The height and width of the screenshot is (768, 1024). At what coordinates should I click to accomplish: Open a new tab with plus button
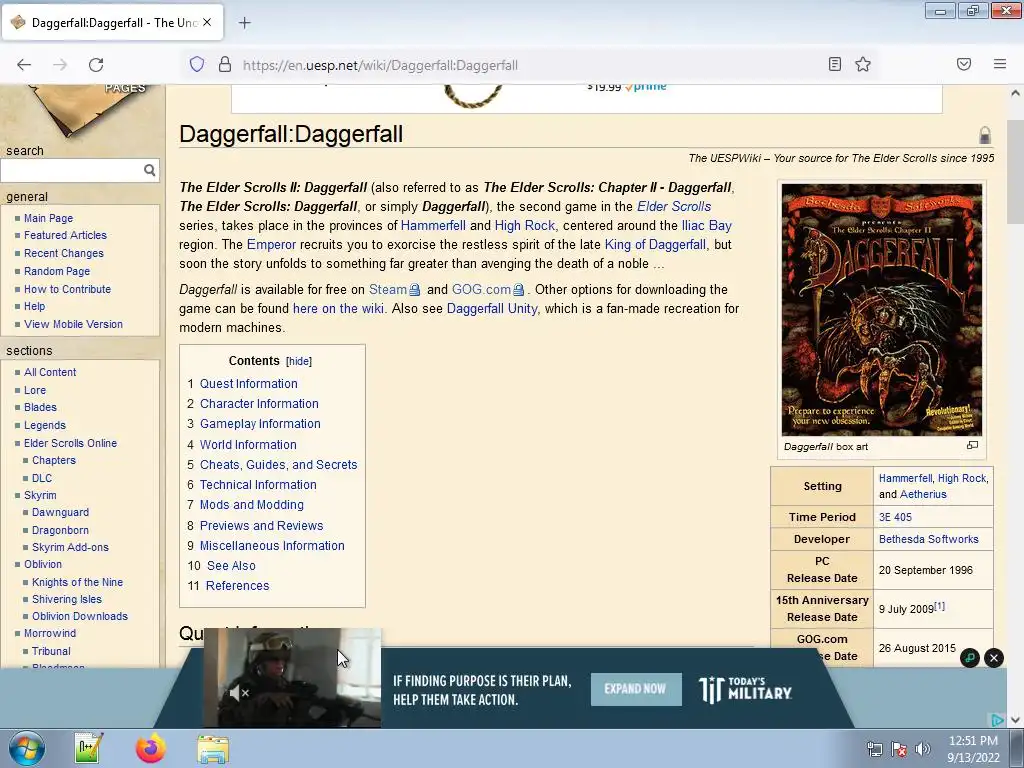click(x=244, y=23)
